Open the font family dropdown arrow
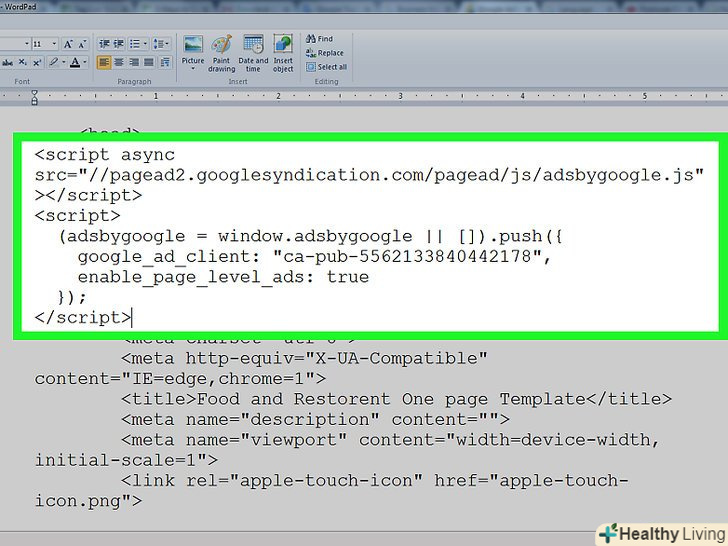Screen dimensions: 728x546 (26, 44)
